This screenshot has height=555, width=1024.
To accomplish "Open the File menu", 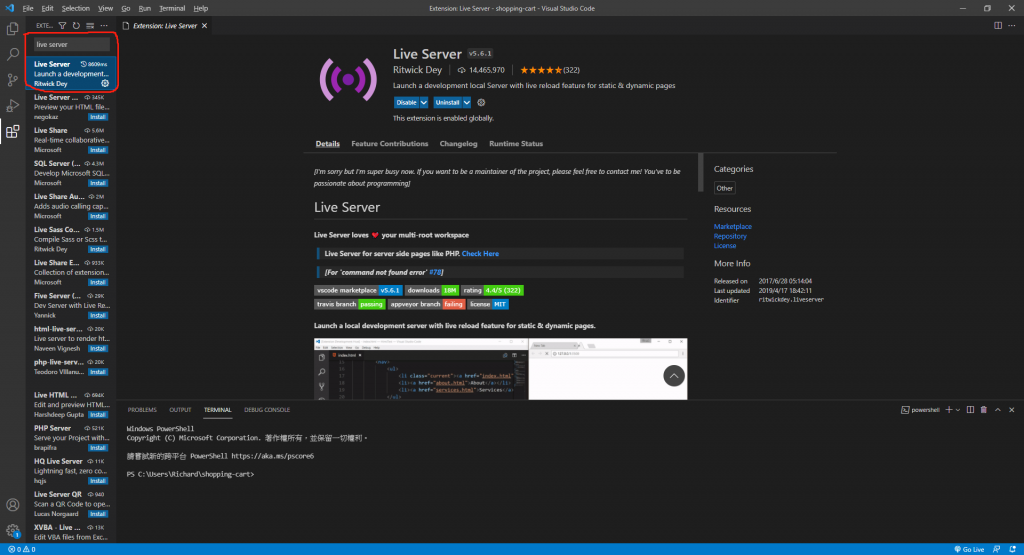I will 28,8.
